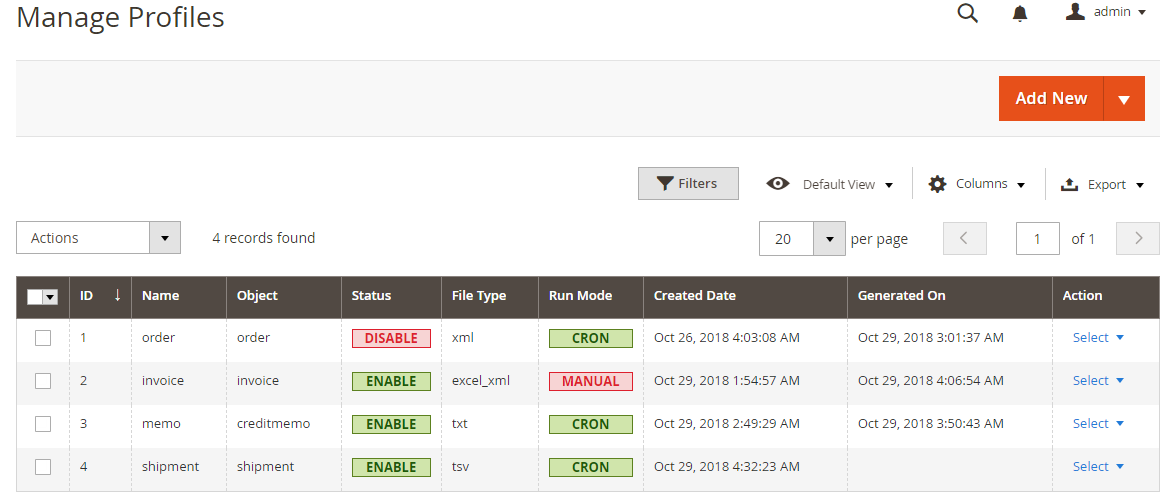Check the box for order profile
1171x495 pixels.
[x=43, y=338]
